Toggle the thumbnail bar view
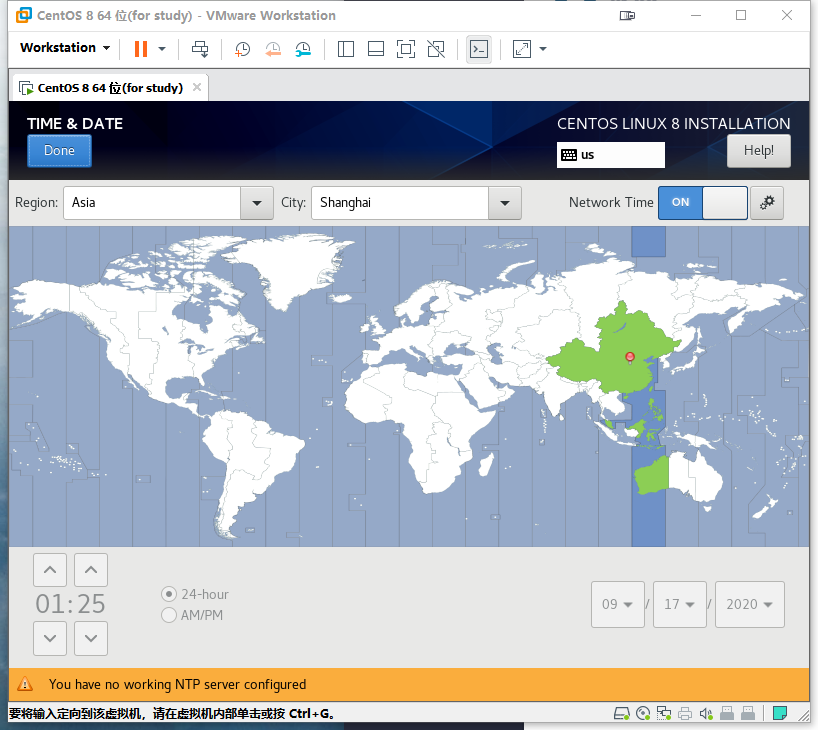Image resolution: width=818 pixels, height=730 pixels. tap(376, 49)
